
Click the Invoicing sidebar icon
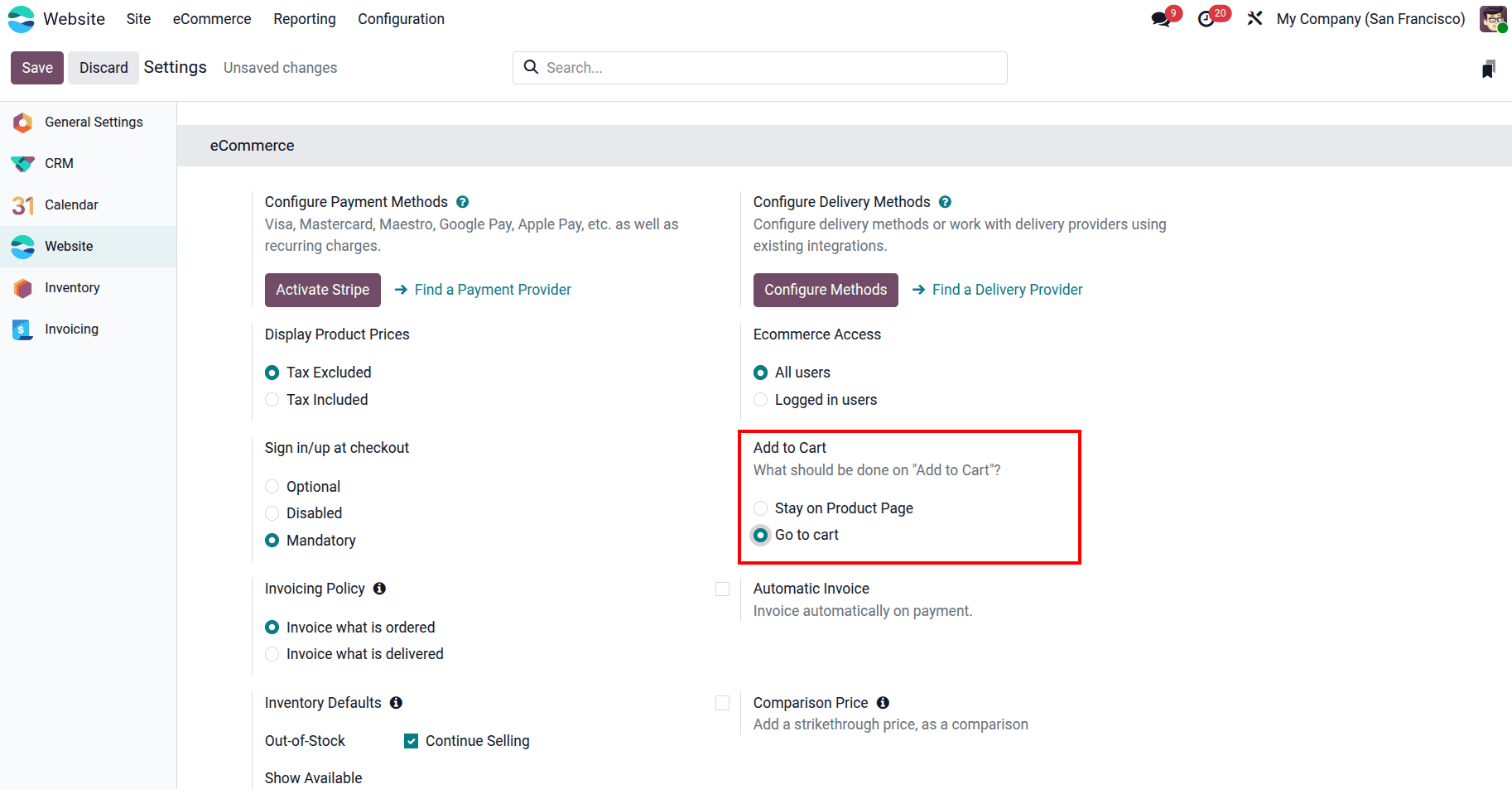[23, 330]
